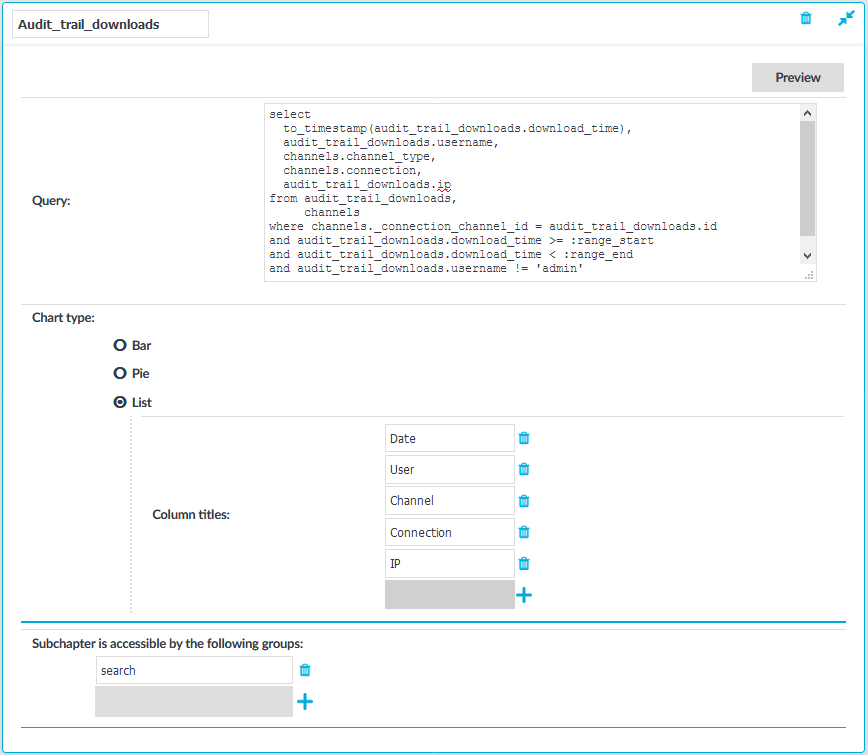Collapse the subchapter panel via the arrows icon
Viewport: 868px width, 755px height.
click(846, 18)
